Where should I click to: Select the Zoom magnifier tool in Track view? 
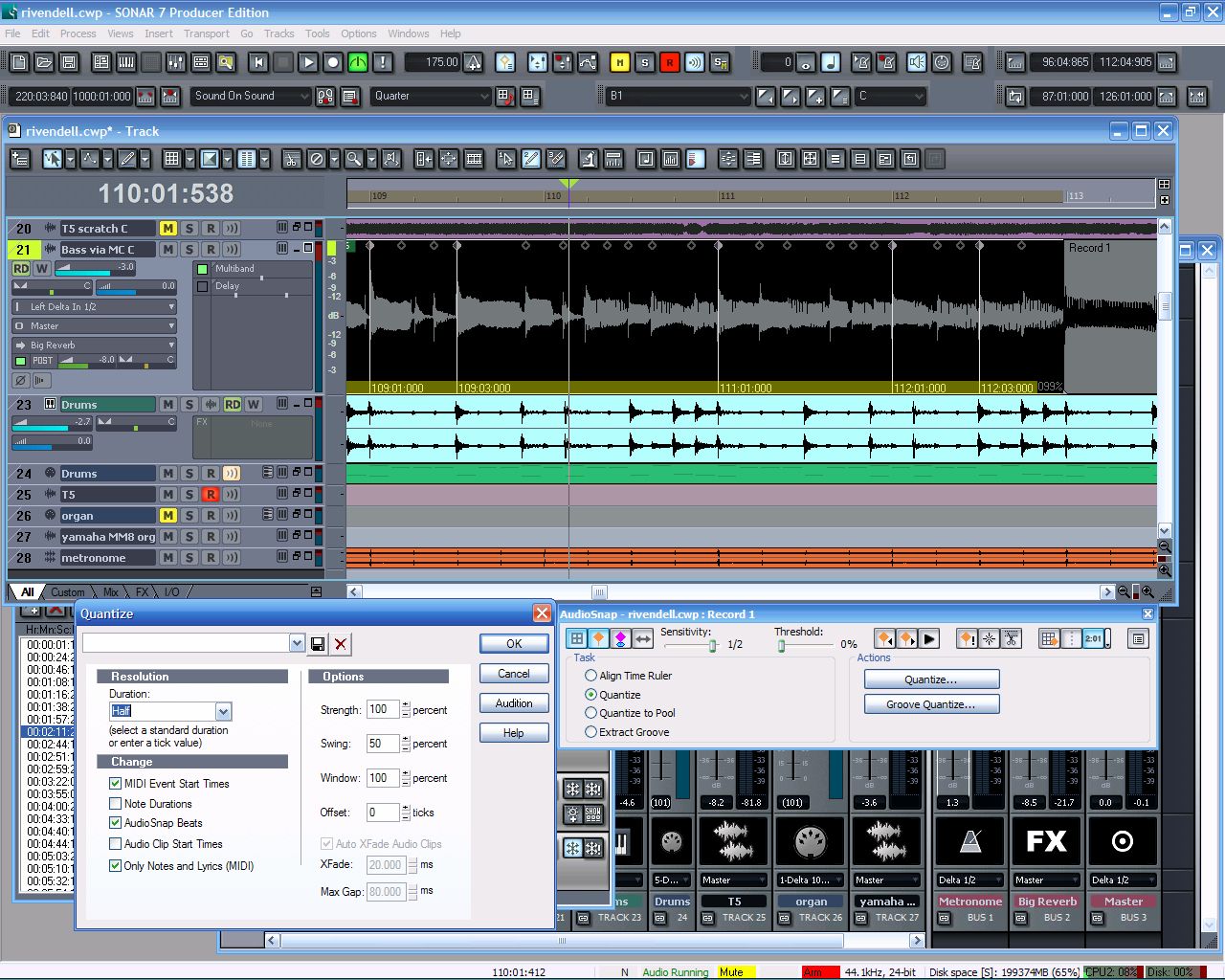click(354, 159)
